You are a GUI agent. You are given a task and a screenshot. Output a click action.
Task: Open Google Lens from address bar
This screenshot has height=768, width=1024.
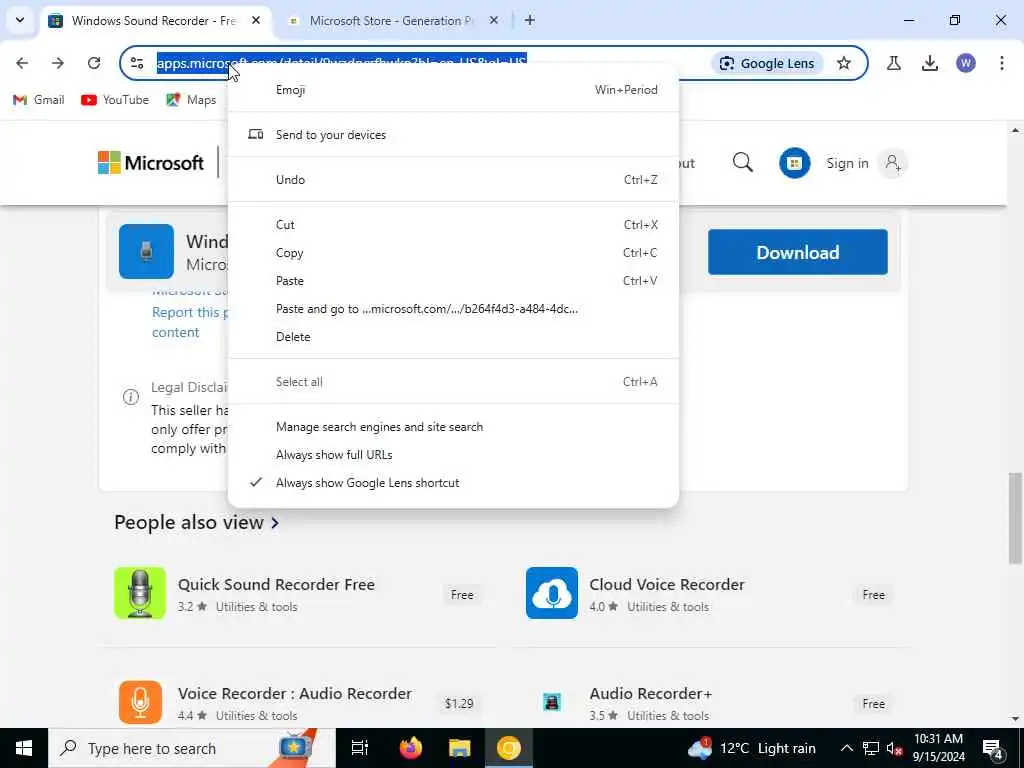(767, 63)
